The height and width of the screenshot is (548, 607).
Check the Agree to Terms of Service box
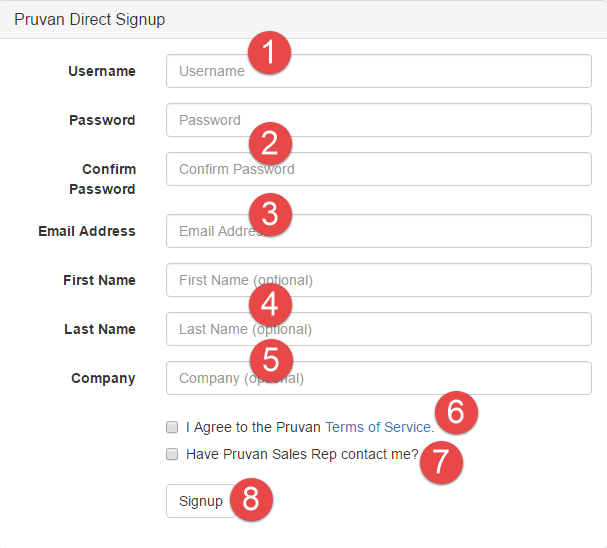(172, 427)
